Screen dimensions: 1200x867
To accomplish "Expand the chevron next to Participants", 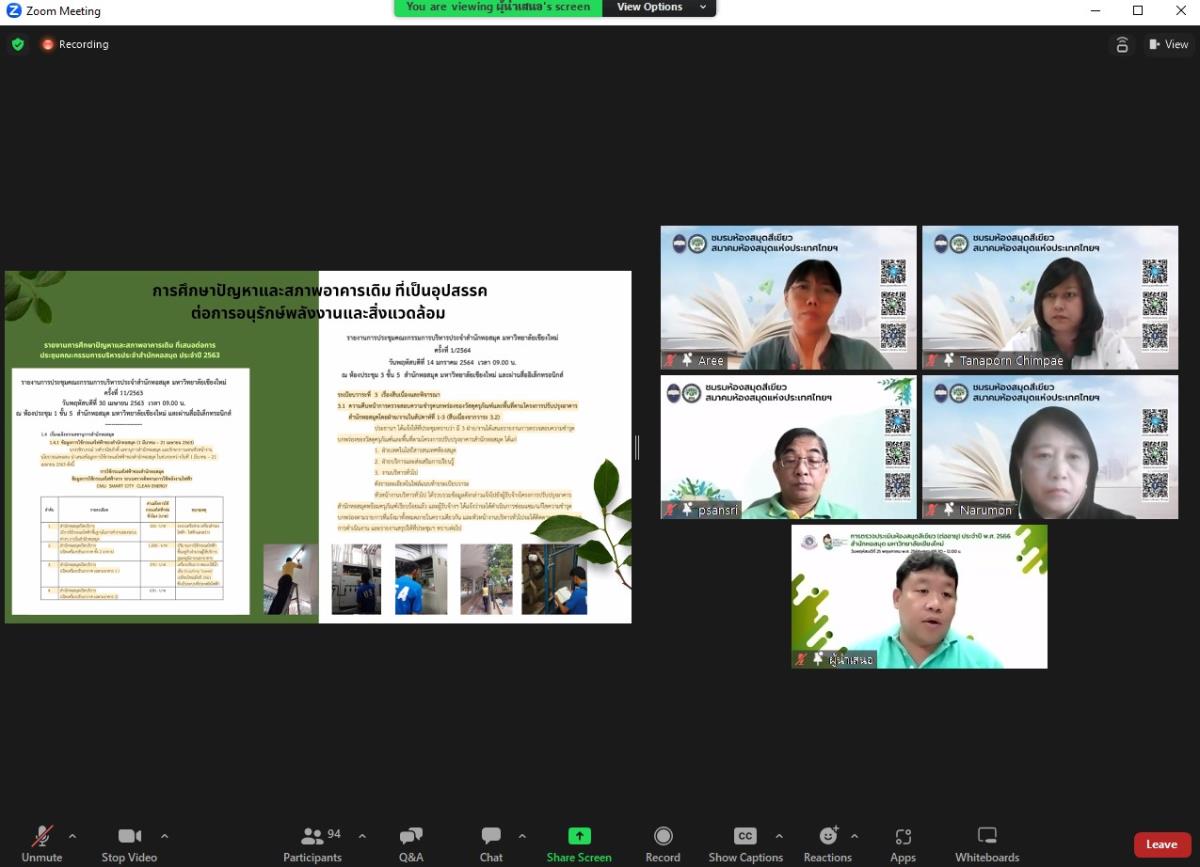I will pos(362,836).
